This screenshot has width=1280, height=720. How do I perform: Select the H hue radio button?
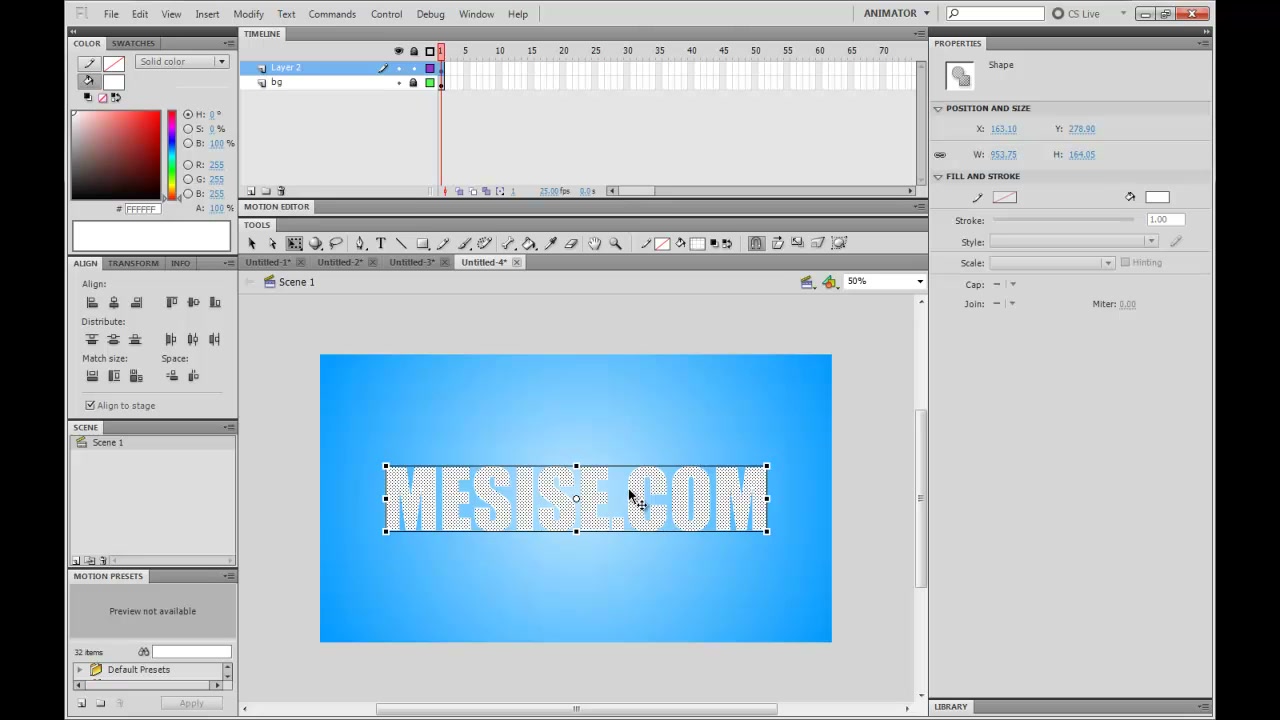click(188, 114)
